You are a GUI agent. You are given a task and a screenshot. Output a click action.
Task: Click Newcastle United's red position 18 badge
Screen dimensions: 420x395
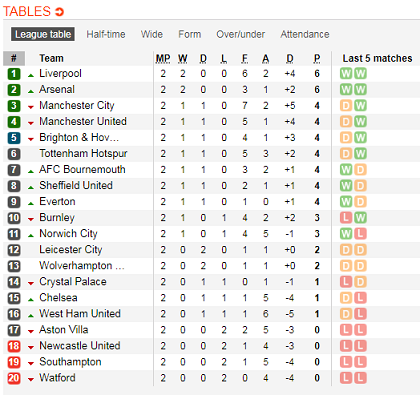coord(14,346)
